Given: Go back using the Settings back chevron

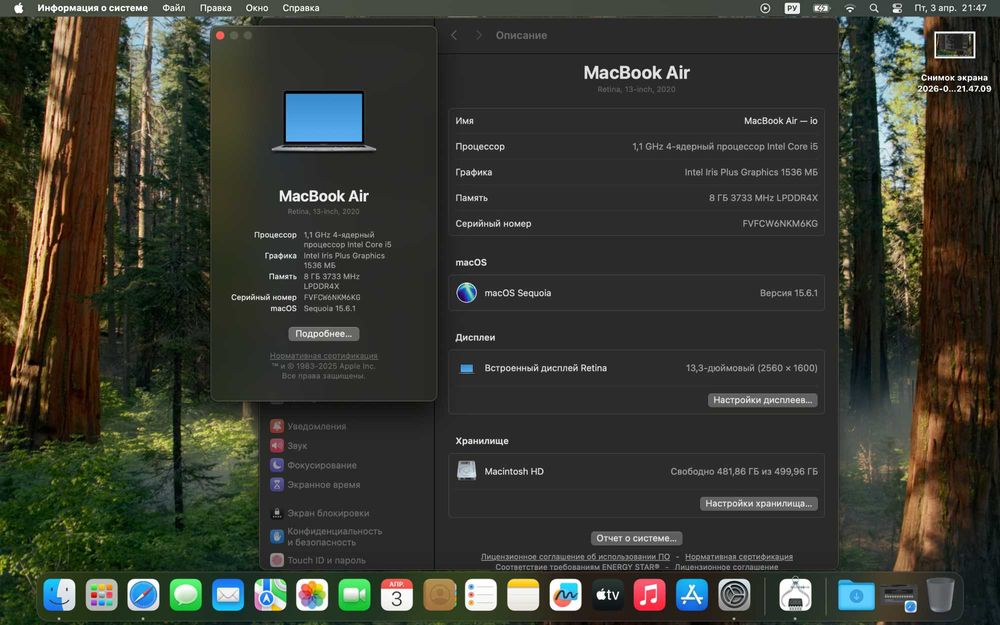Looking at the screenshot, I should 454,35.
